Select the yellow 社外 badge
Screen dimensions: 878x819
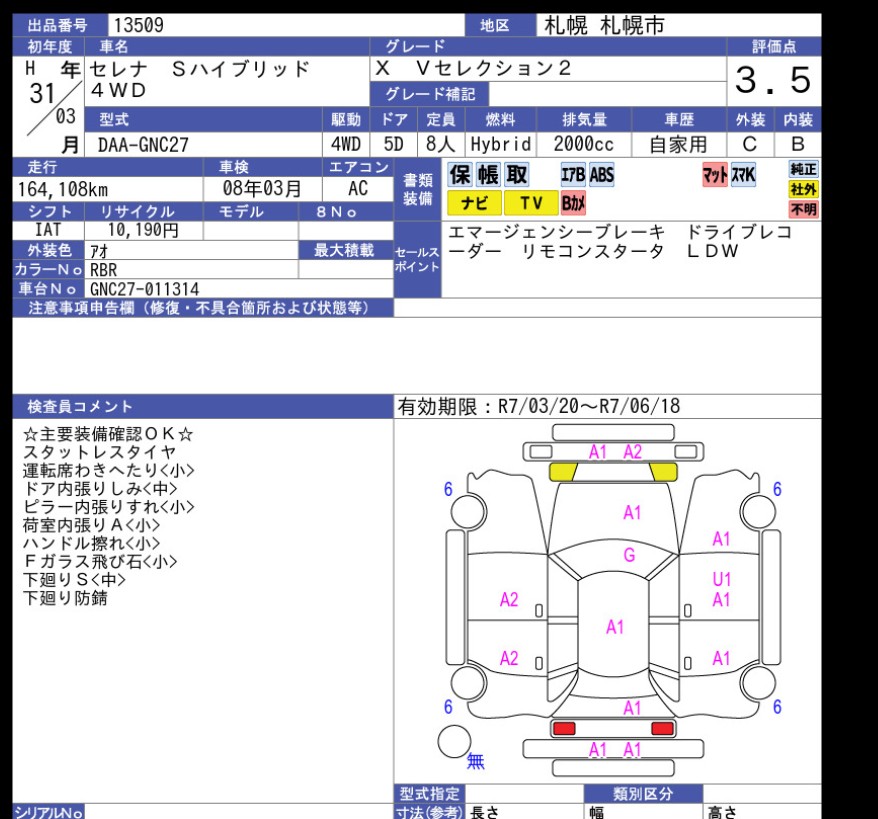[804, 189]
